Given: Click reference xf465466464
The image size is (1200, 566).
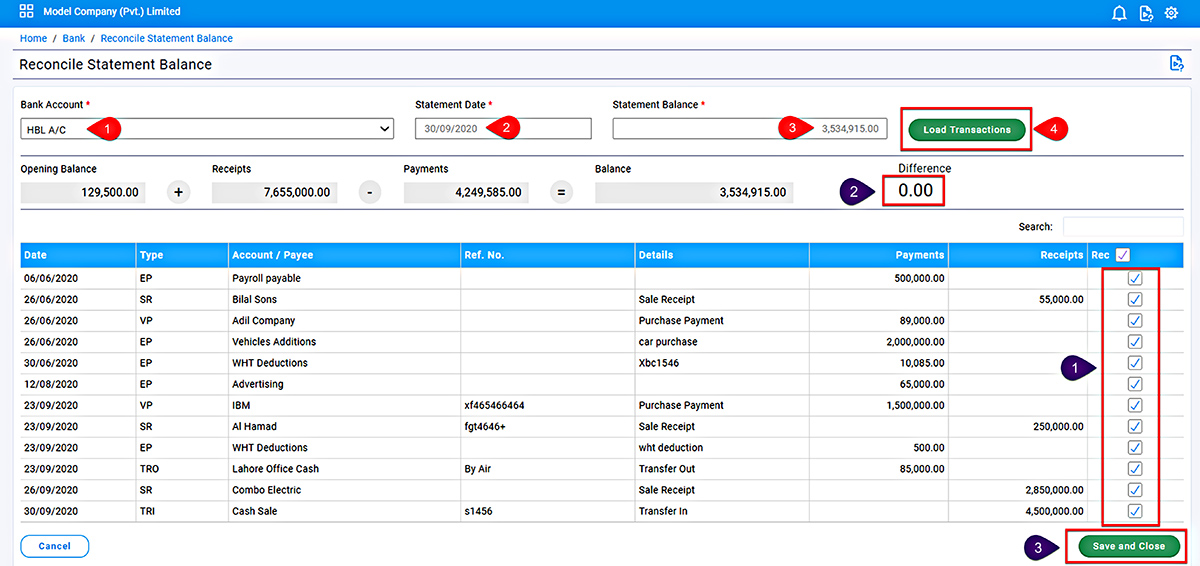Looking at the screenshot, I should (x=494, y=405).
